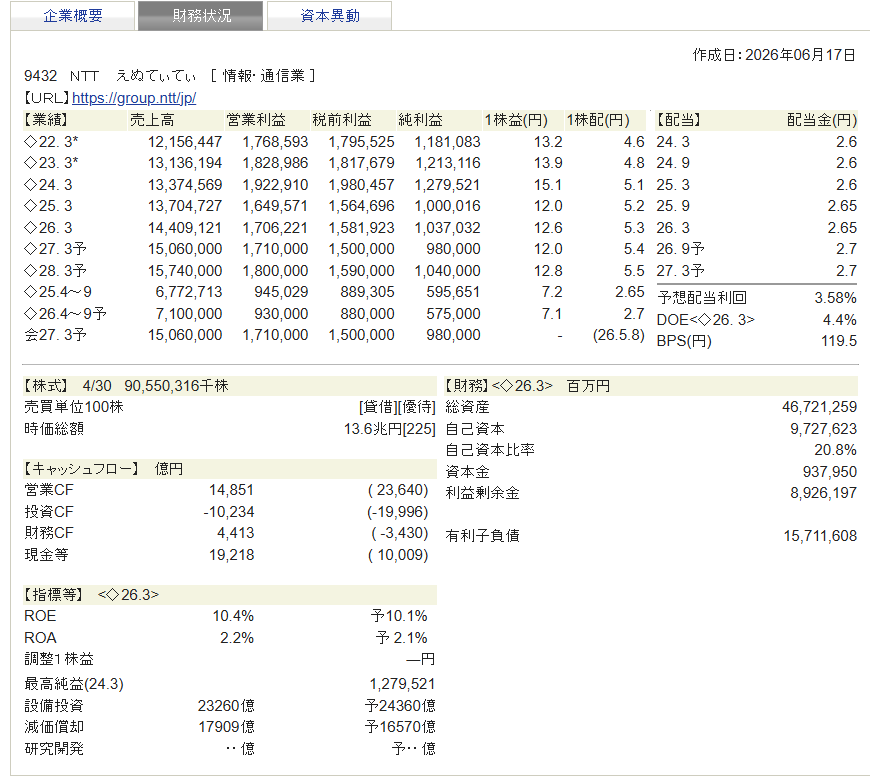Click pretax profit value 1,564,696
870x778 pixels.
pos(361,206)
